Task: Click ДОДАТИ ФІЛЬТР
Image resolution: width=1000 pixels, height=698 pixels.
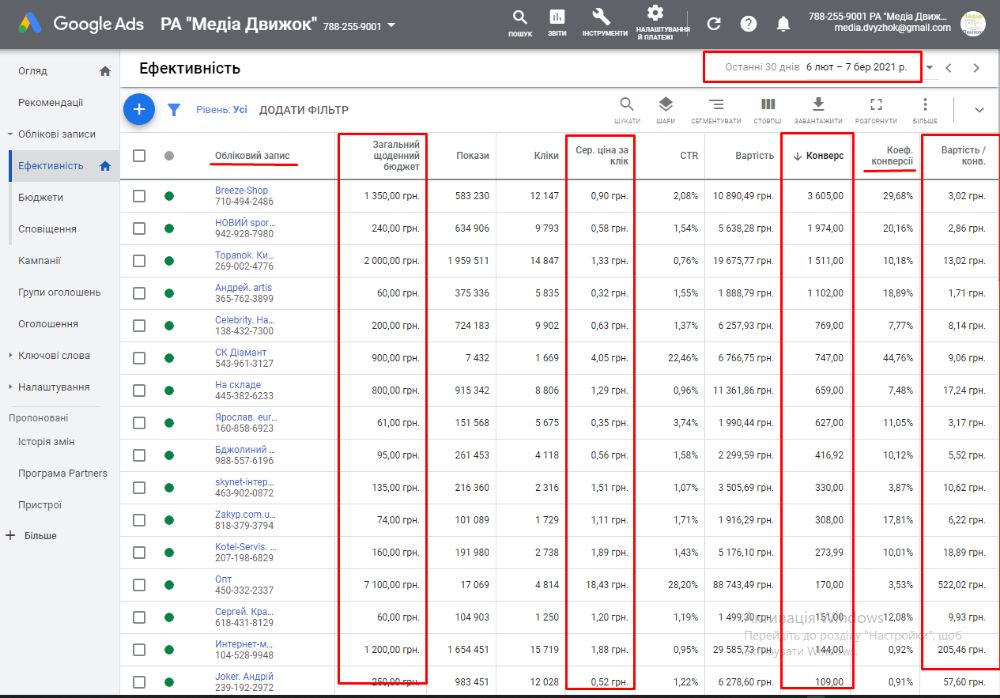Action: [304, 110]
